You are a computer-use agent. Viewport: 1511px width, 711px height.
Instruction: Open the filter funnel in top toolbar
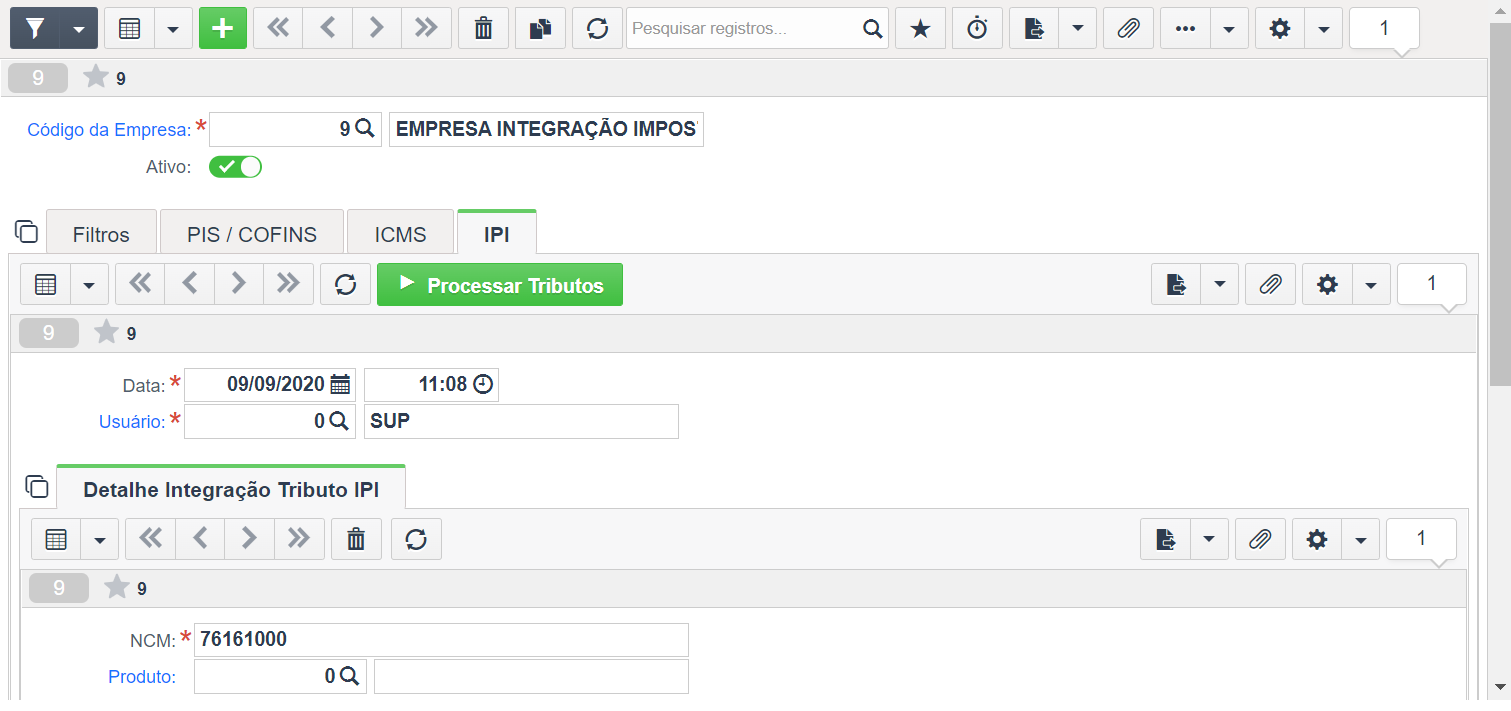point(35,28)
